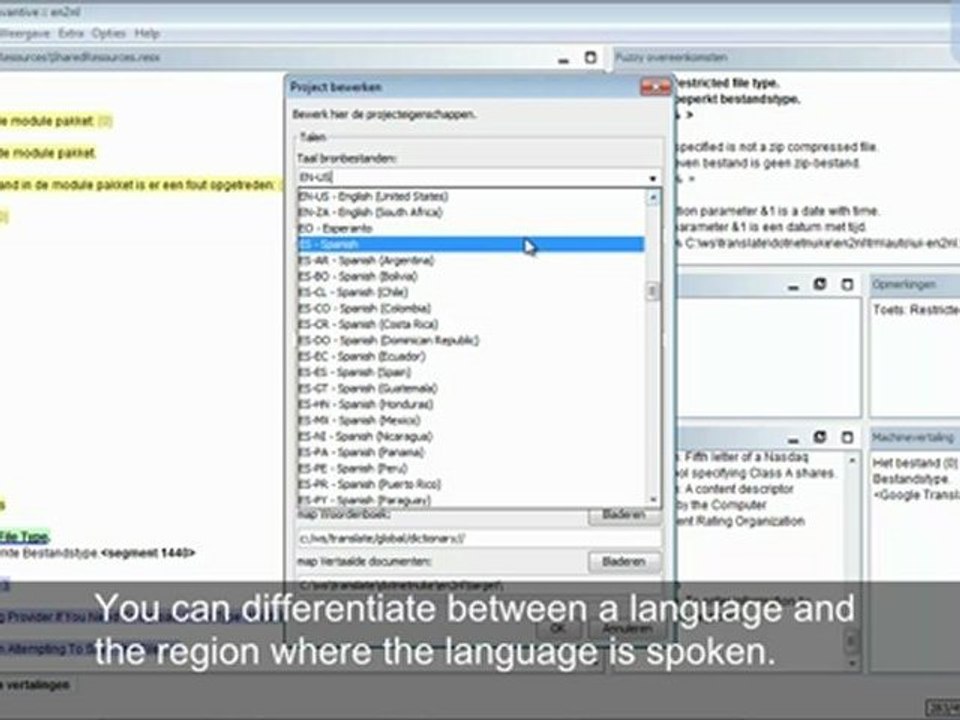
Task: Open the Help menu
Action: coord(147,34)
